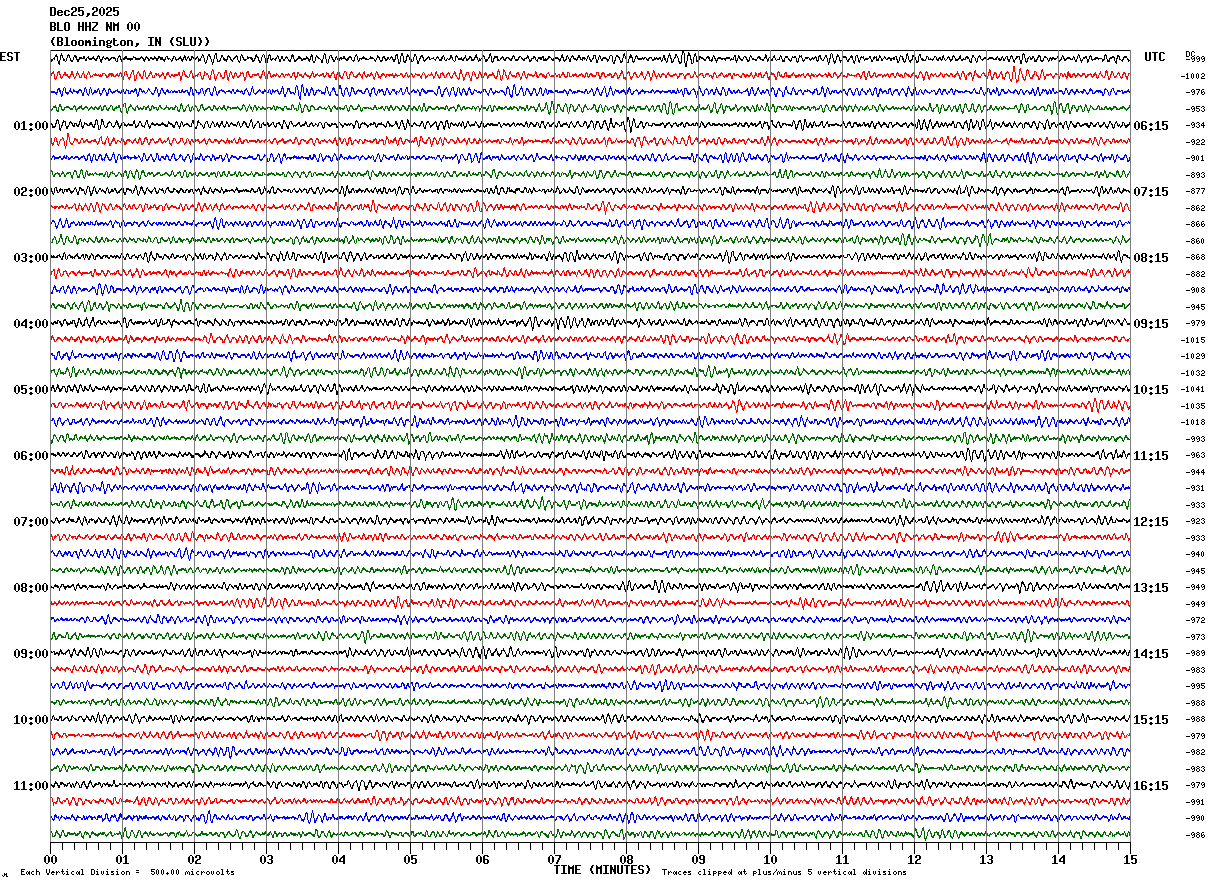Click the EST time label "05:00"
This screenshot has height=886, width=1210.
[31, 390]
